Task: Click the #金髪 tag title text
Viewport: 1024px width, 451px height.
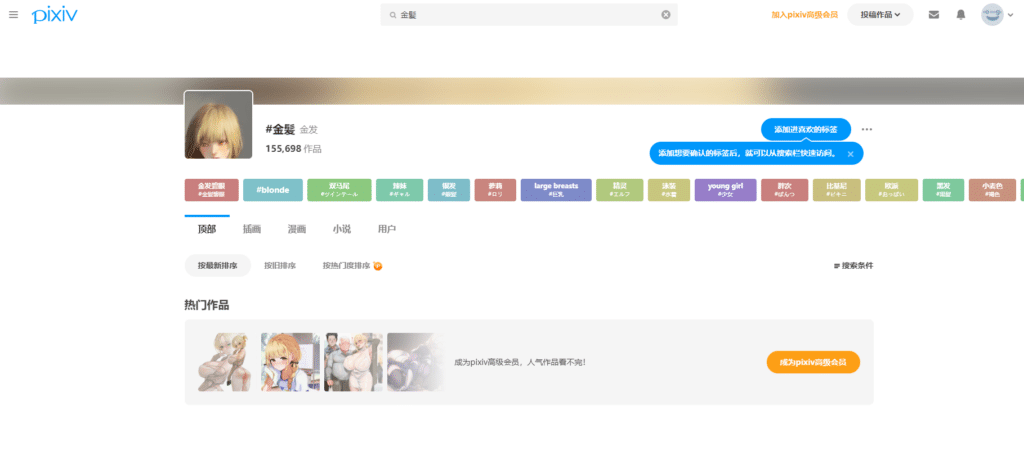Action: (280, 129)
